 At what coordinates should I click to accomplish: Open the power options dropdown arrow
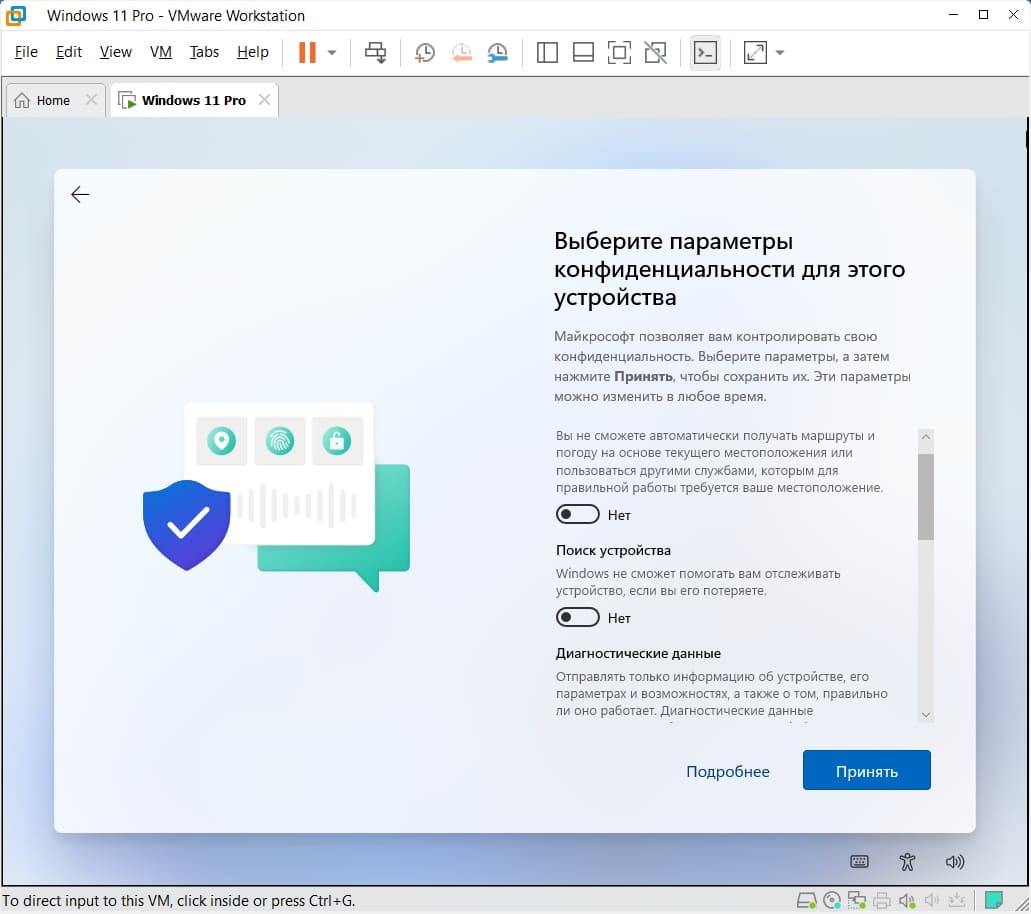pyautogui.click(x=332, y=53)
